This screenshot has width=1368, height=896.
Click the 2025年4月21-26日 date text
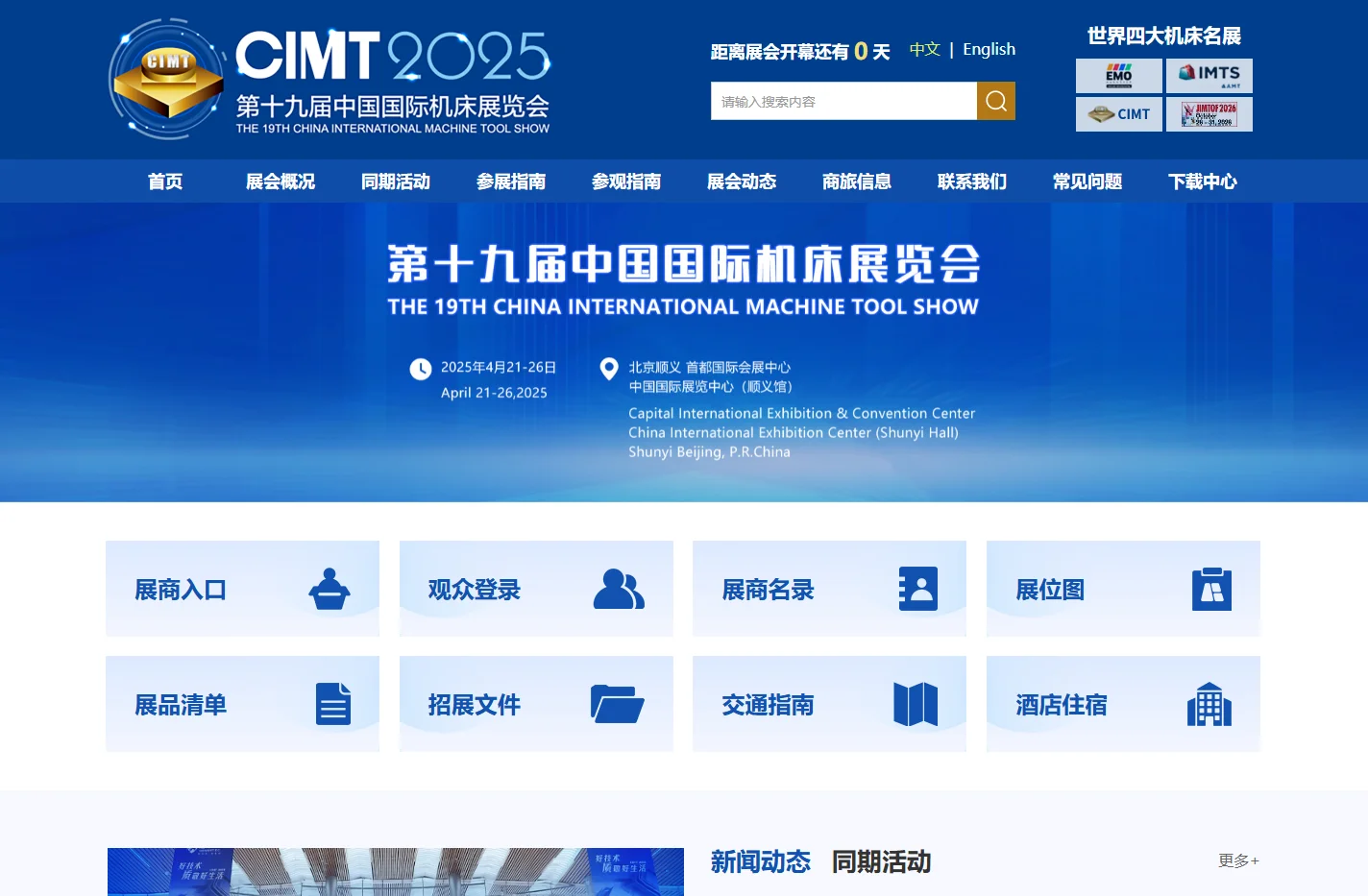499,367
